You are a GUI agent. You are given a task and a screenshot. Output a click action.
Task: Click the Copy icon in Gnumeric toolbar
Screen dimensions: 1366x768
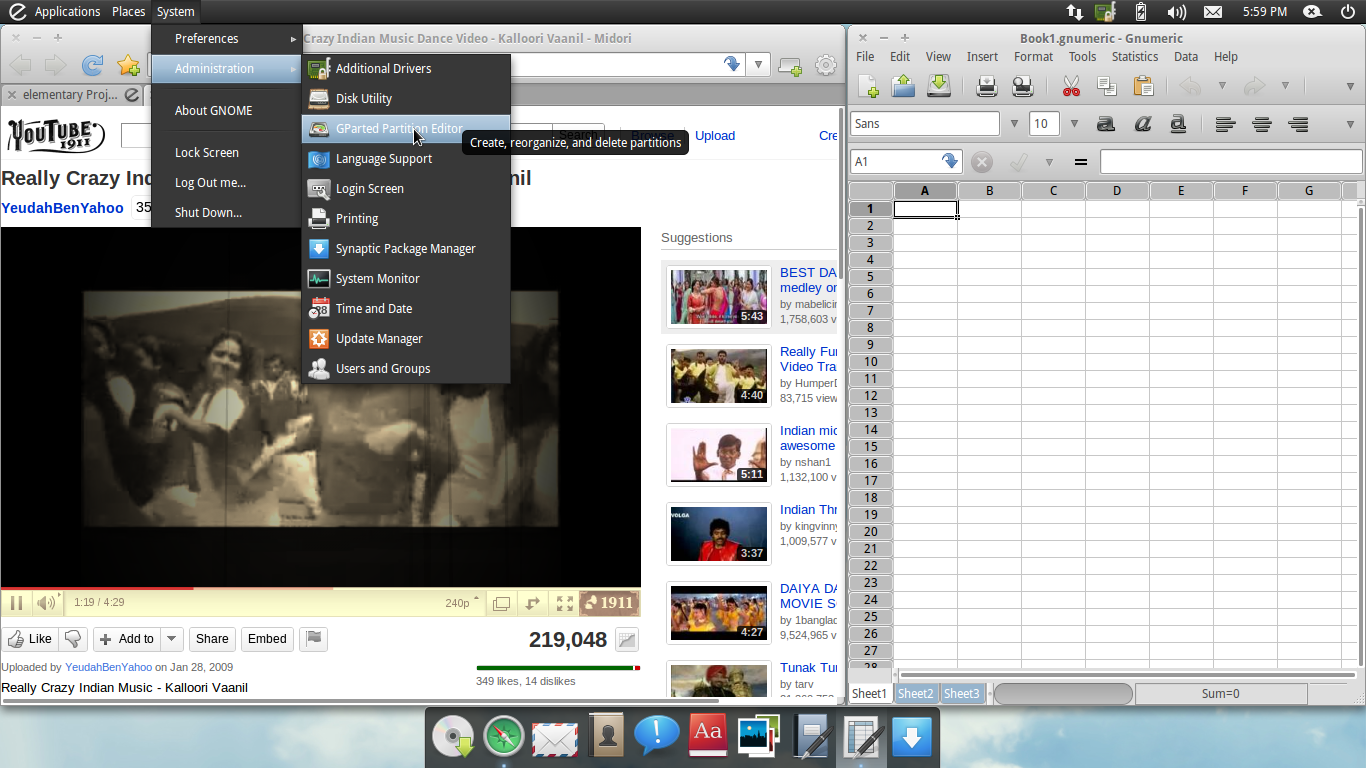(1107, 86)
